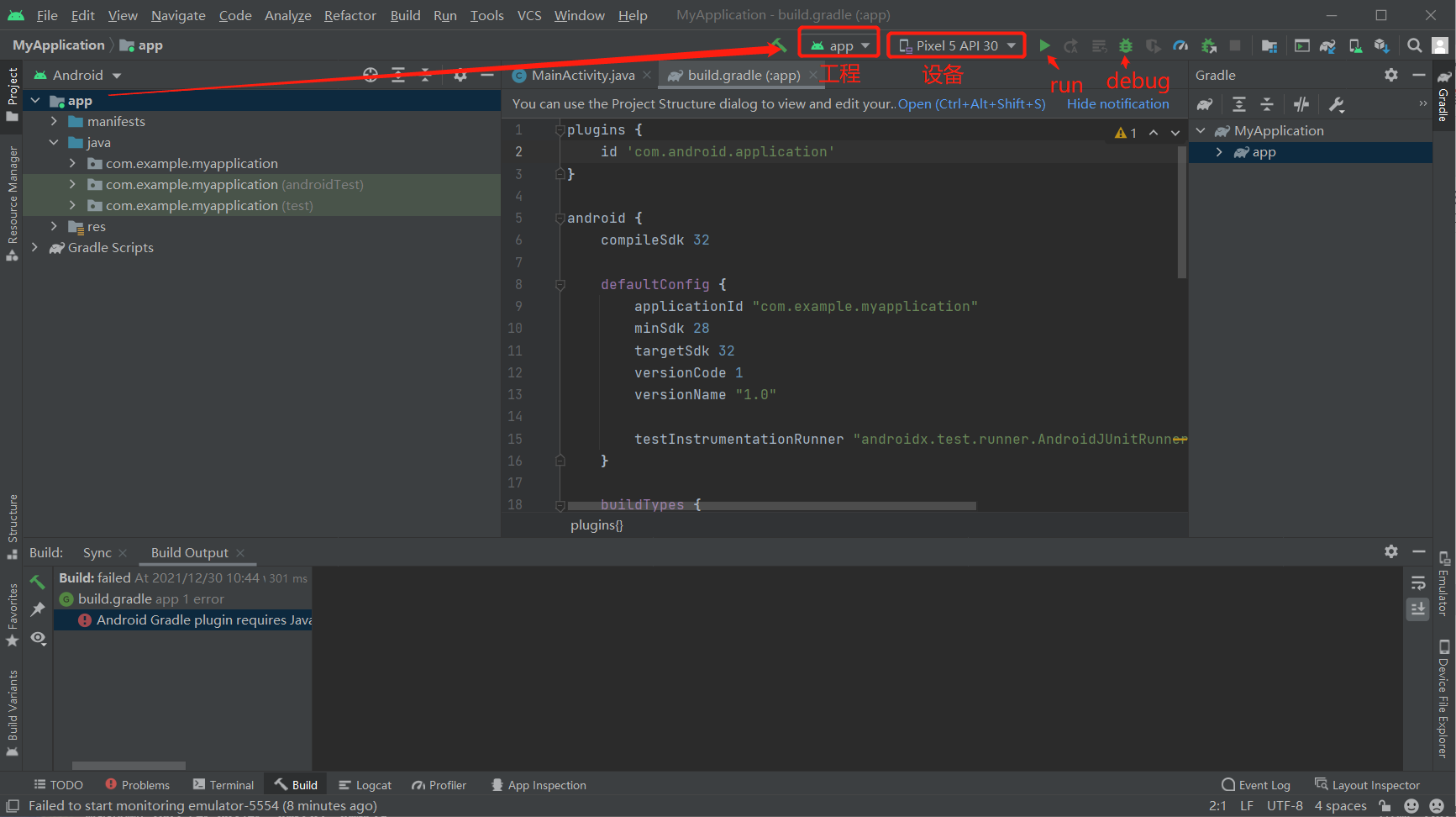Open Gradle build tool settings wrench
This screenshot has height=817, width=1456.
click(x=1336, y=104)
